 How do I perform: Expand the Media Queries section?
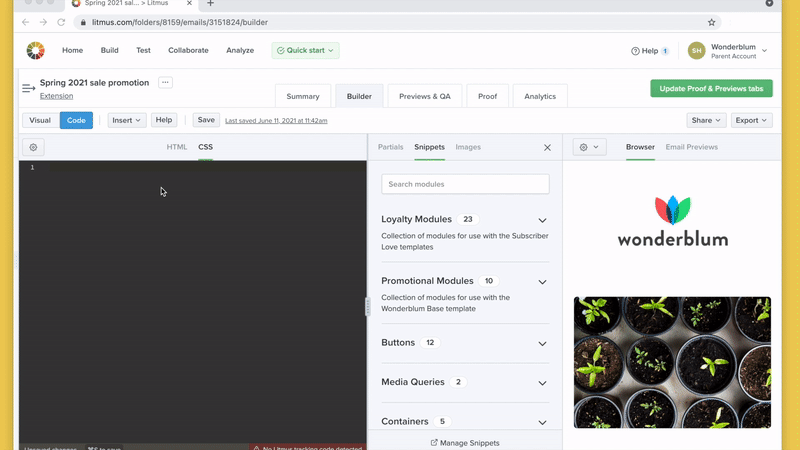tap(542, 383)
